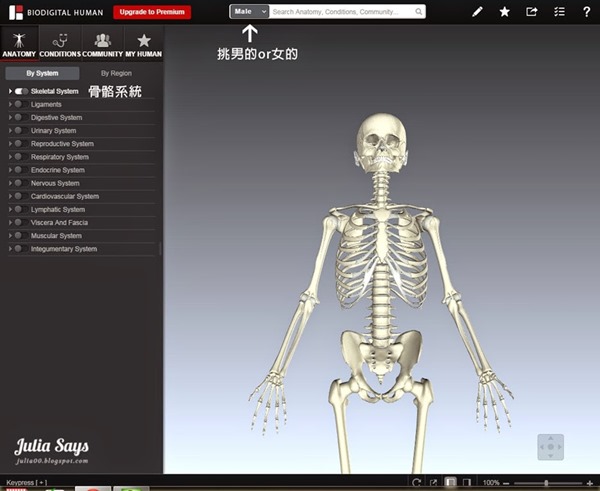Image resolution: width=600 pixels, height=491 pixels.
Task: Pan view left with navigation pad
Action: pyautogui.click(x=542, y=447)
